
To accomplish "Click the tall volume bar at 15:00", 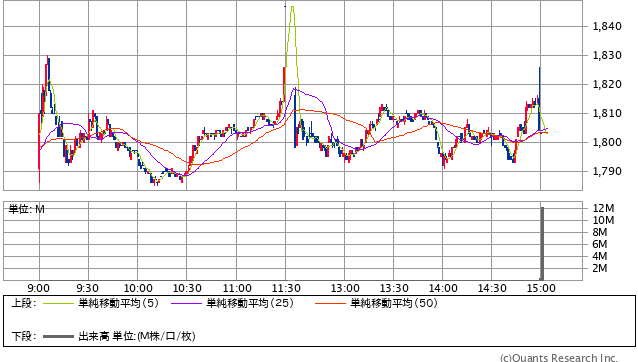I will [x=542, y=244].
